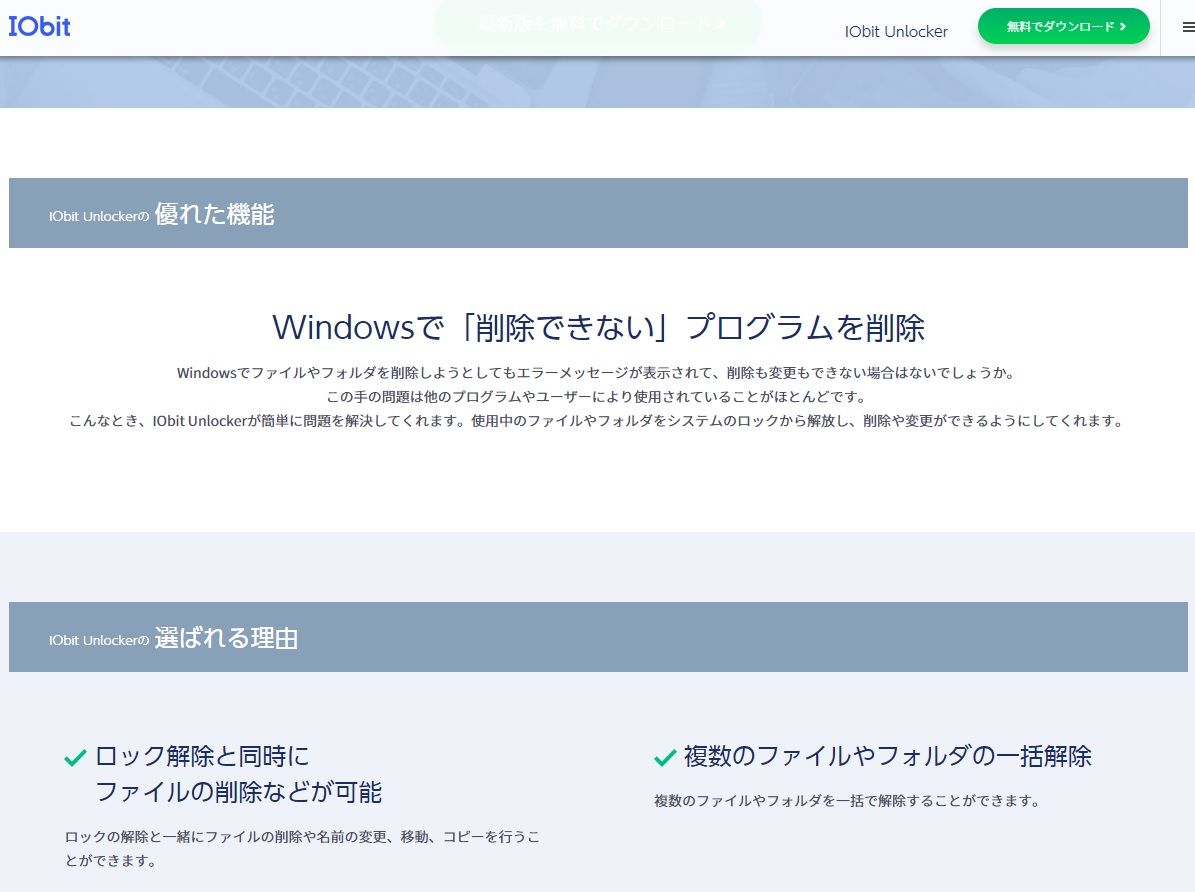Click heading Windowsで「削除できない」プログラムを削除

click(x=598, y=328)
